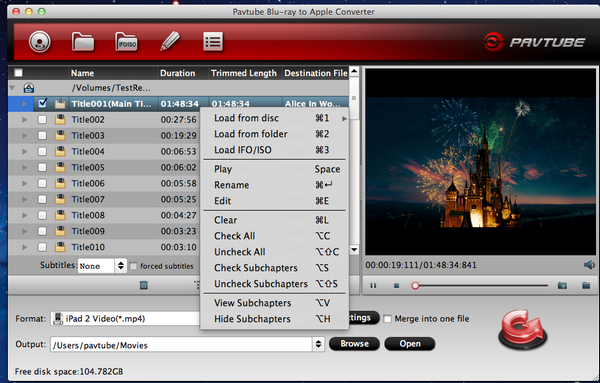Select Play in the context menu
Viewport: 600px width, 383px height.
274,169
